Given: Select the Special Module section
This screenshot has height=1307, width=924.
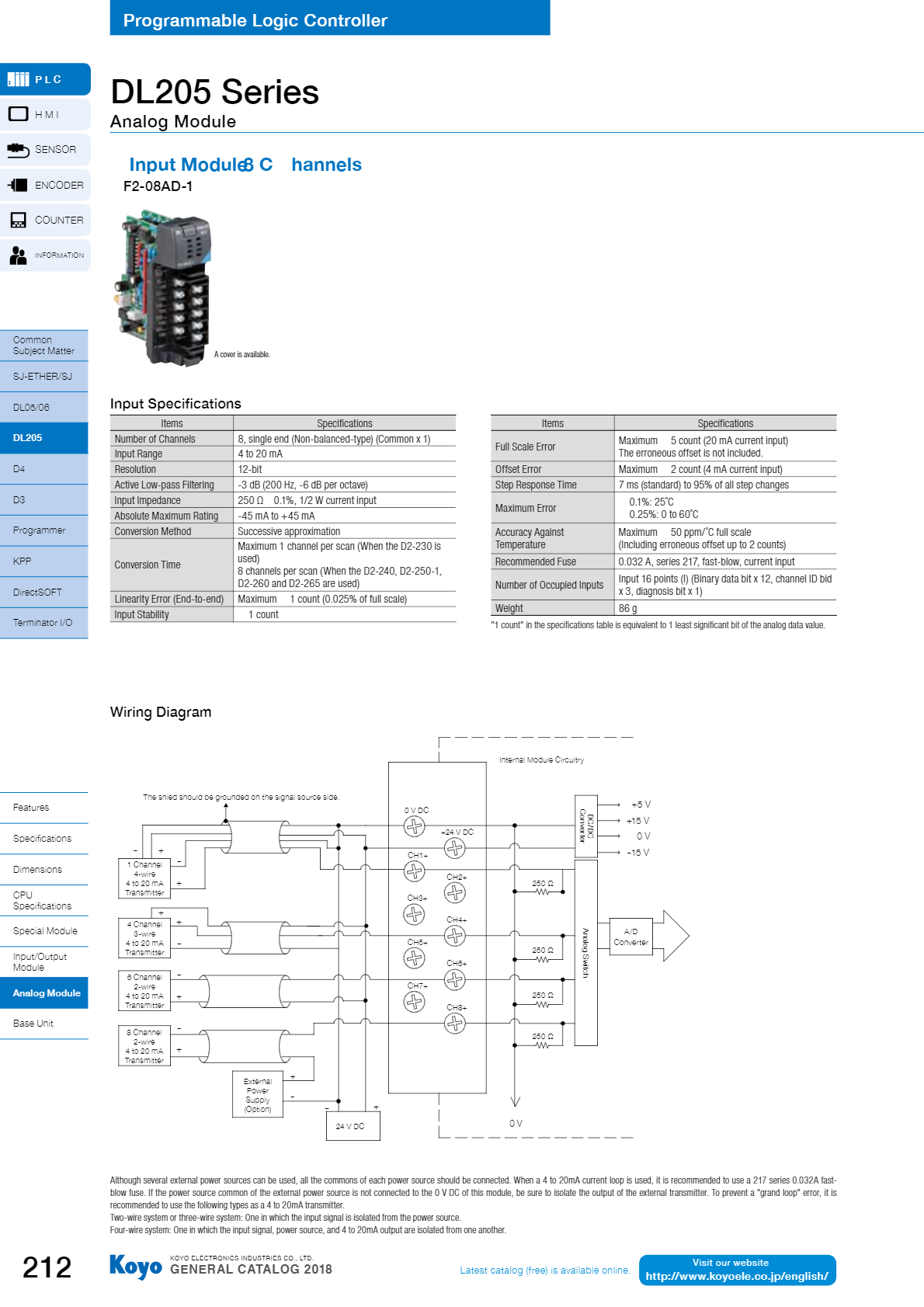Looking at the screenshot, I should pyautogui.click(x=44, y=931).
